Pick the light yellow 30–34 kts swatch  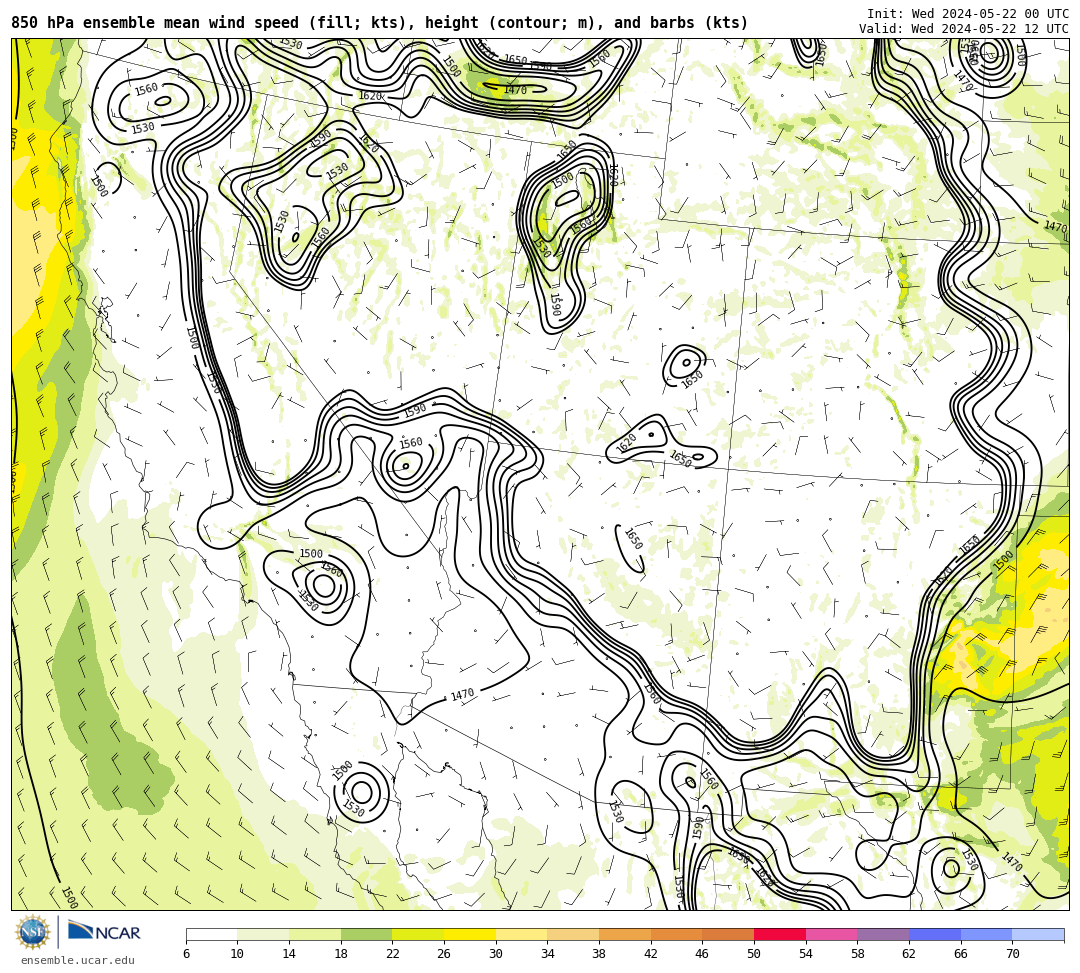pos(521,934)
